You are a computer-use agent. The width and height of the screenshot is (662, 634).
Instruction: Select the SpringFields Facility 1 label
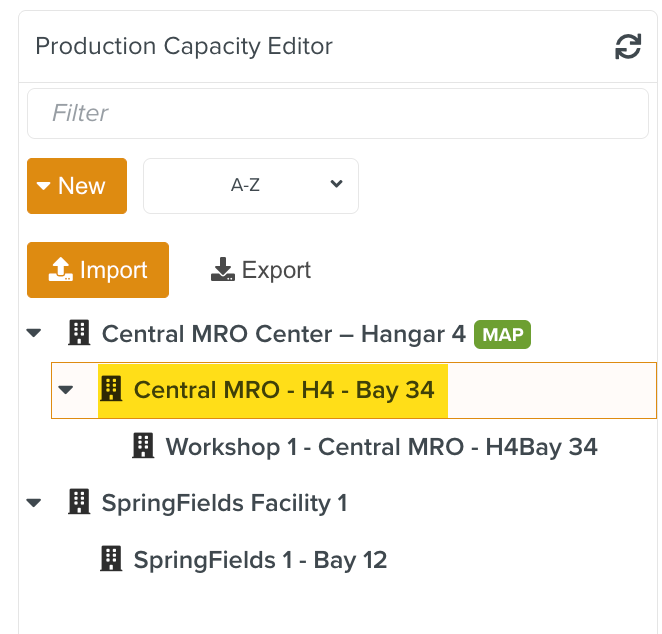(224, 502)
